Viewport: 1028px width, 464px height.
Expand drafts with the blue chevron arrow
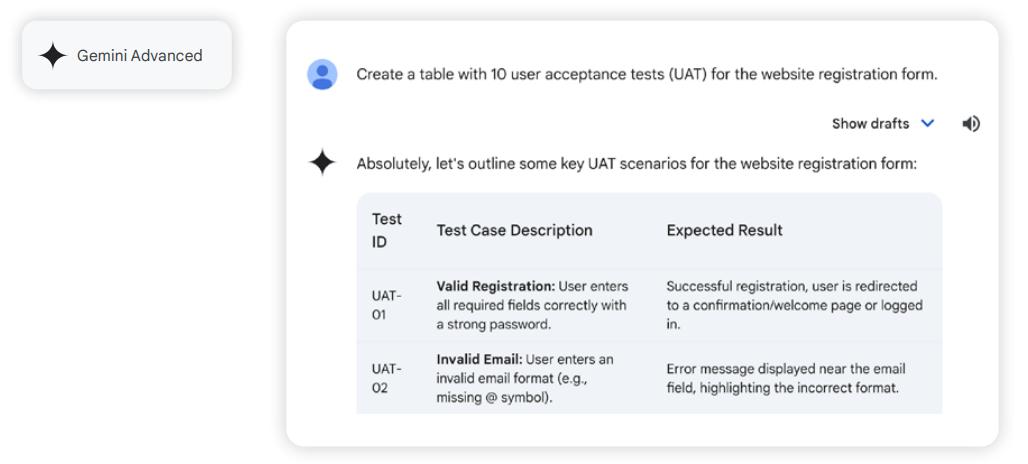pos(927,123)
